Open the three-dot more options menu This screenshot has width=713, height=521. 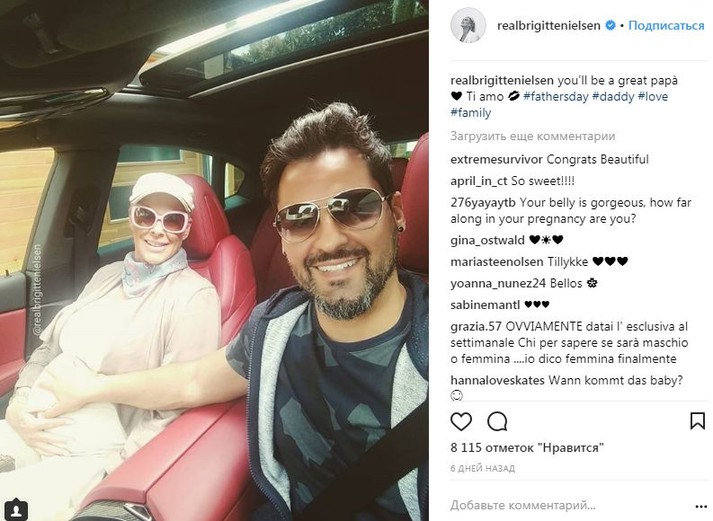click(701, 506)
